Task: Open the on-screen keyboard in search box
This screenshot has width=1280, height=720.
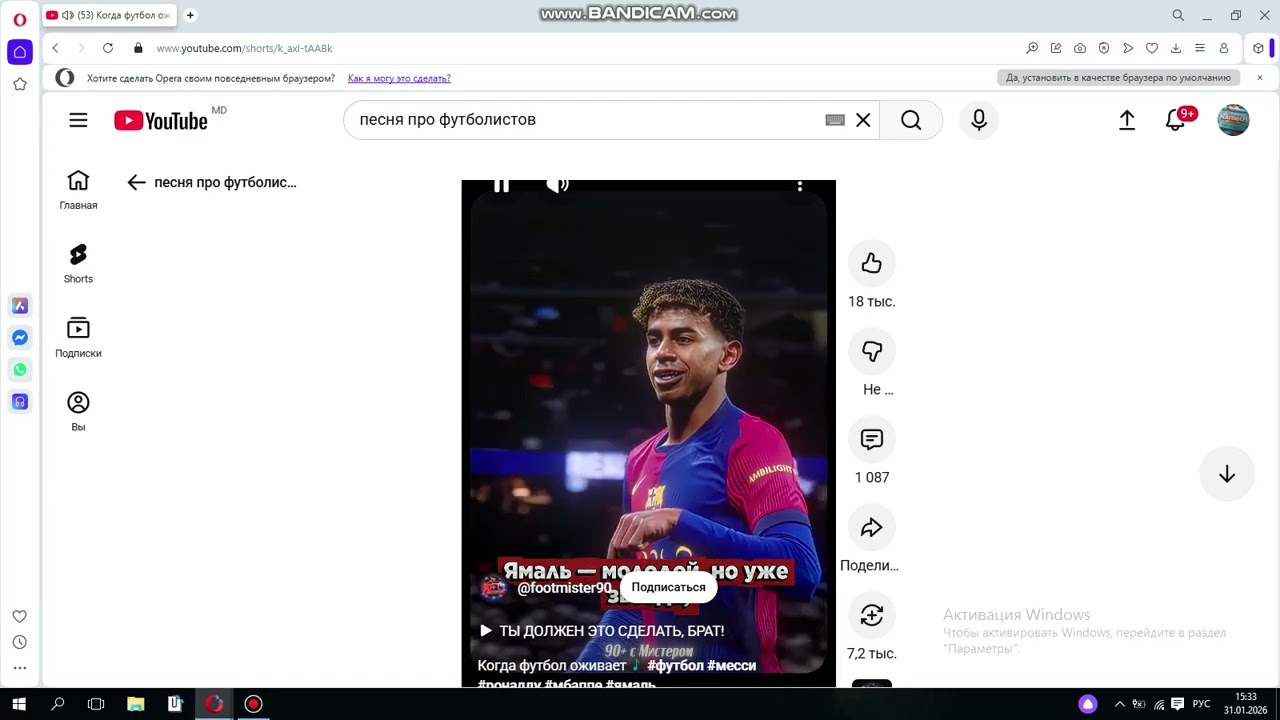Action: click(x=835, y=120)
